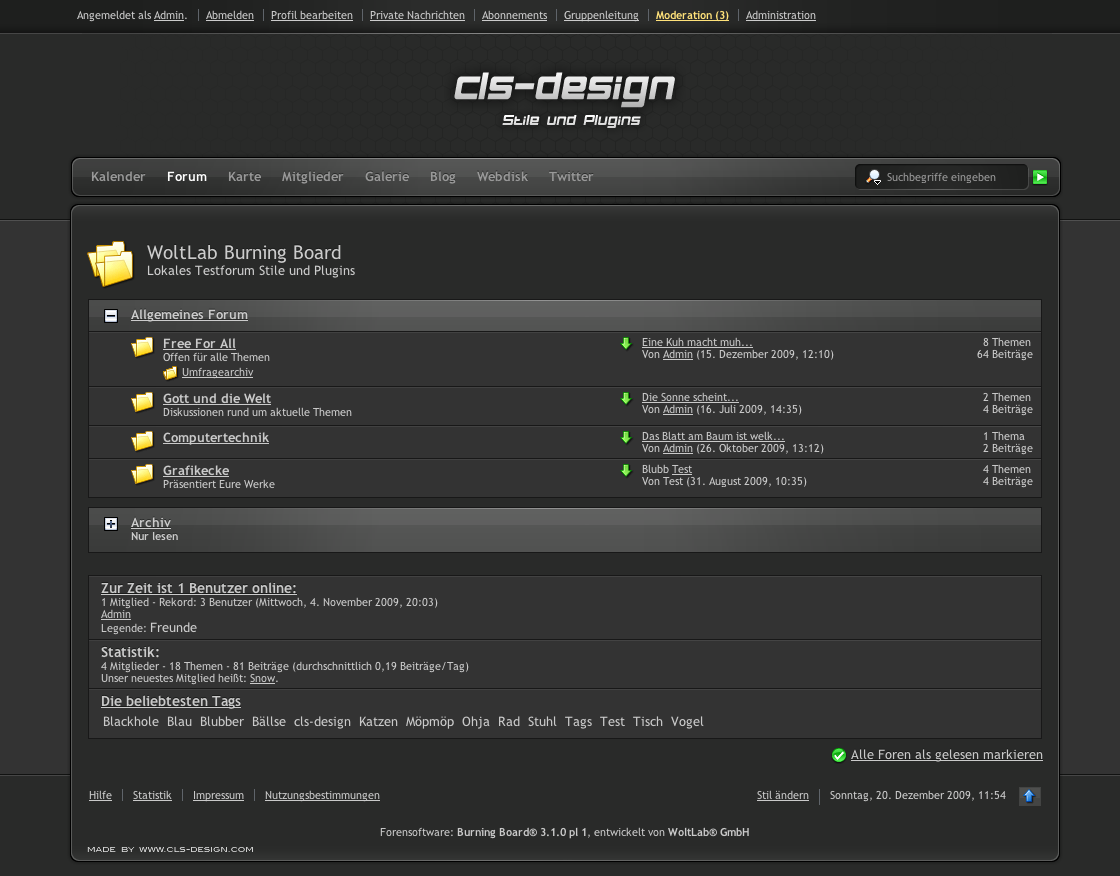Click the green checkmark mark-as-read icon

(x=839, y=755)
